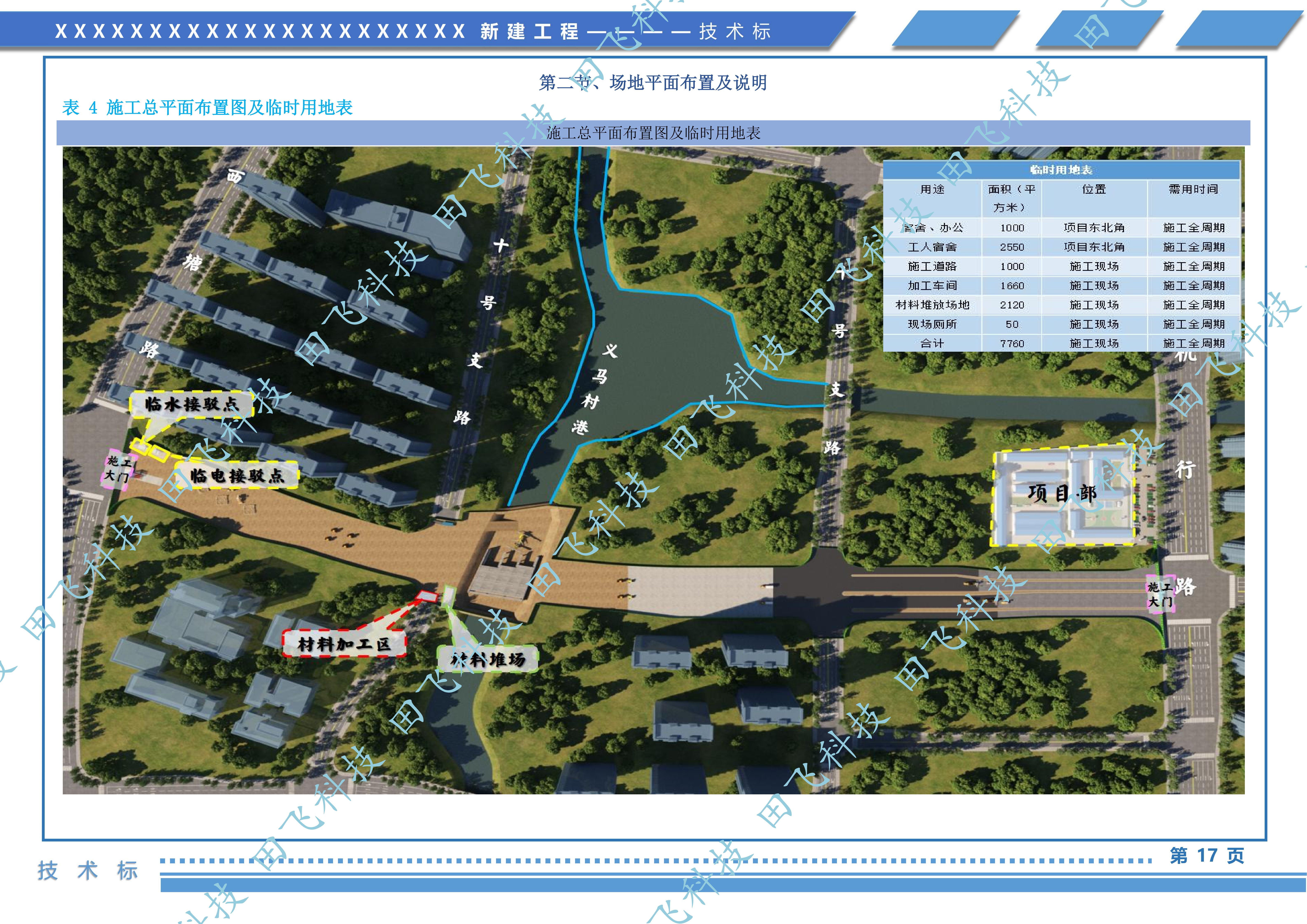
Task: Select the 位置 column header
Action: [1094, 189]
